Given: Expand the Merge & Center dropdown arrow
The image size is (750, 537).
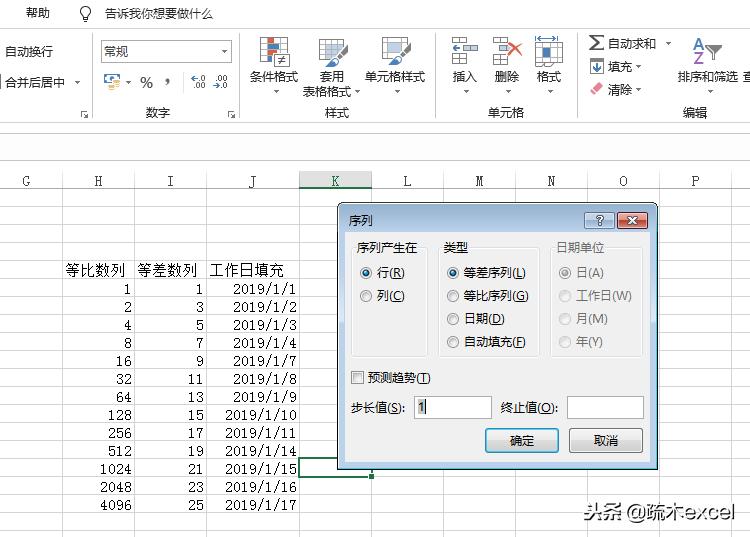Looking at the screenshot, I should tap(77, 82).
